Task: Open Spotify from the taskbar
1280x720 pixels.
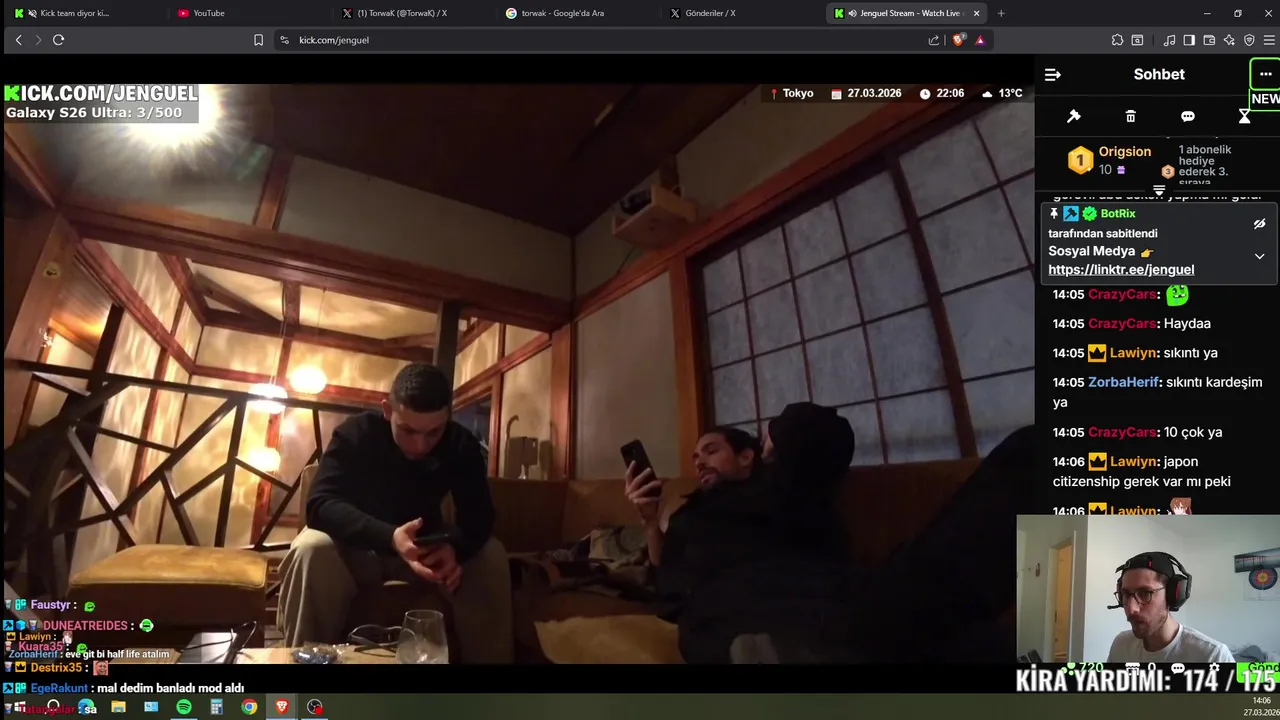Action: tap(184, 707)
